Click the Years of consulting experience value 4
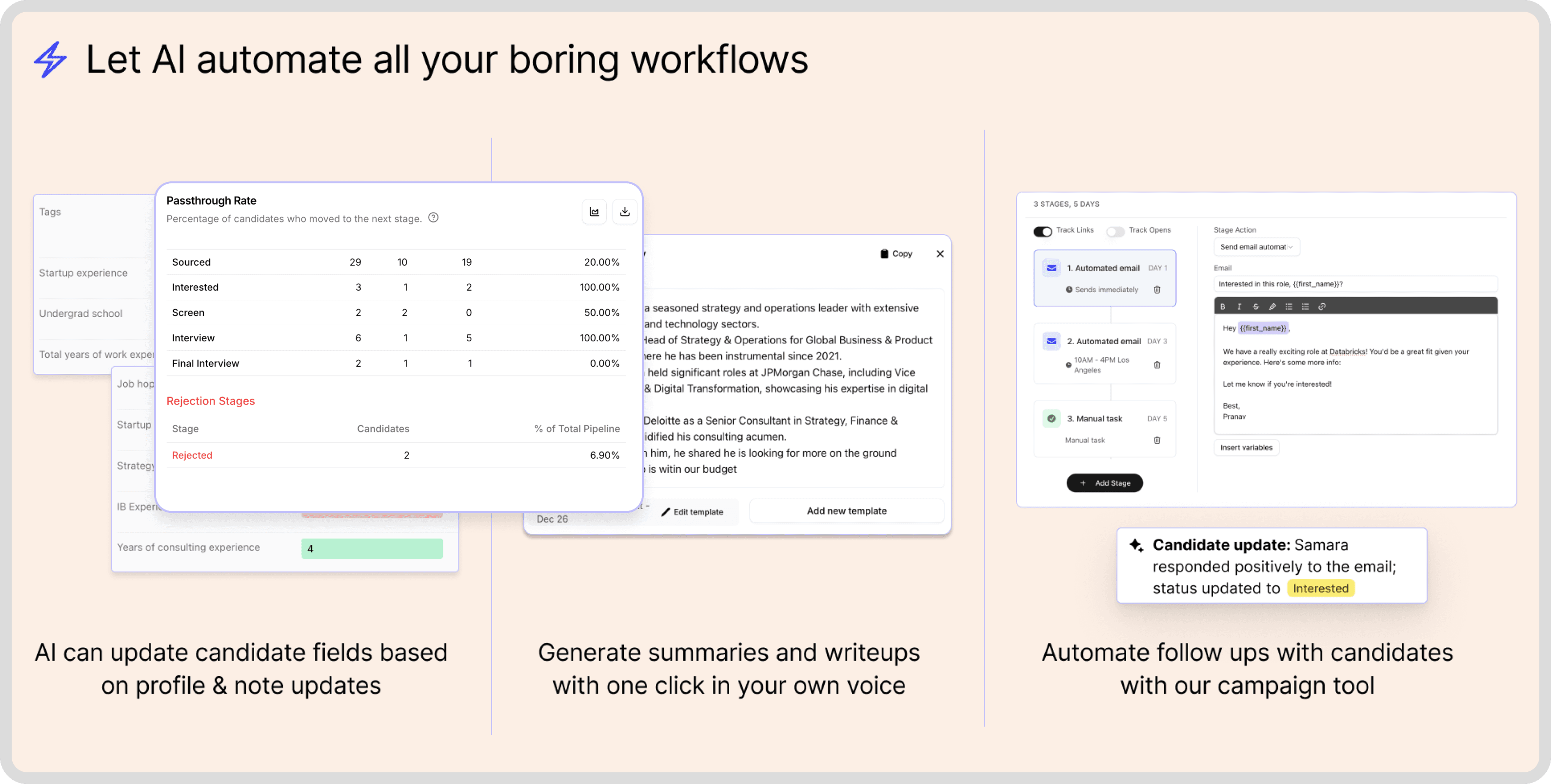Viewport: 1551px width, 784px height. [x=372, y=548]
